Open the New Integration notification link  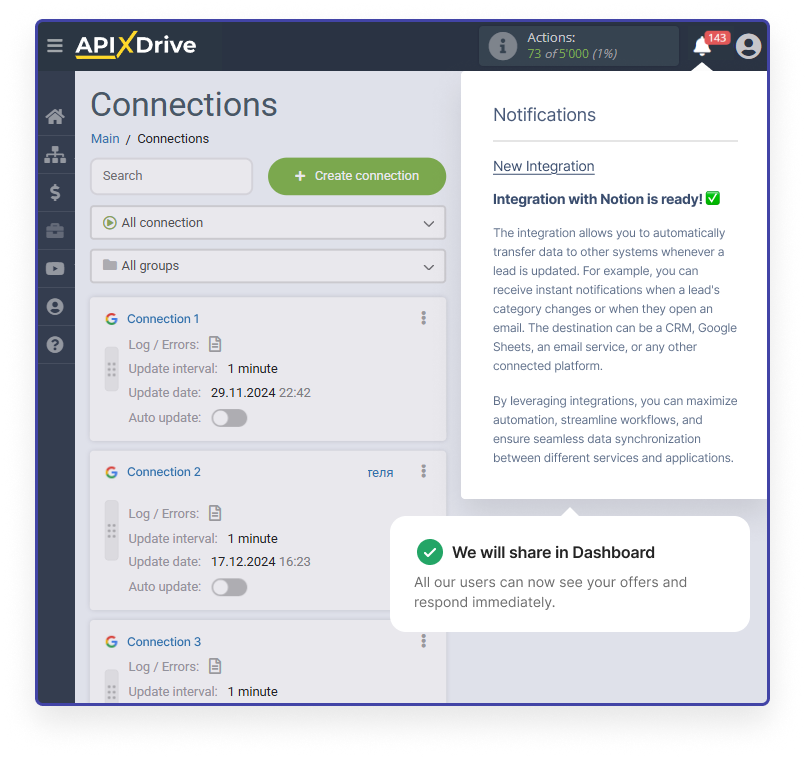click(x=543, y=165)
